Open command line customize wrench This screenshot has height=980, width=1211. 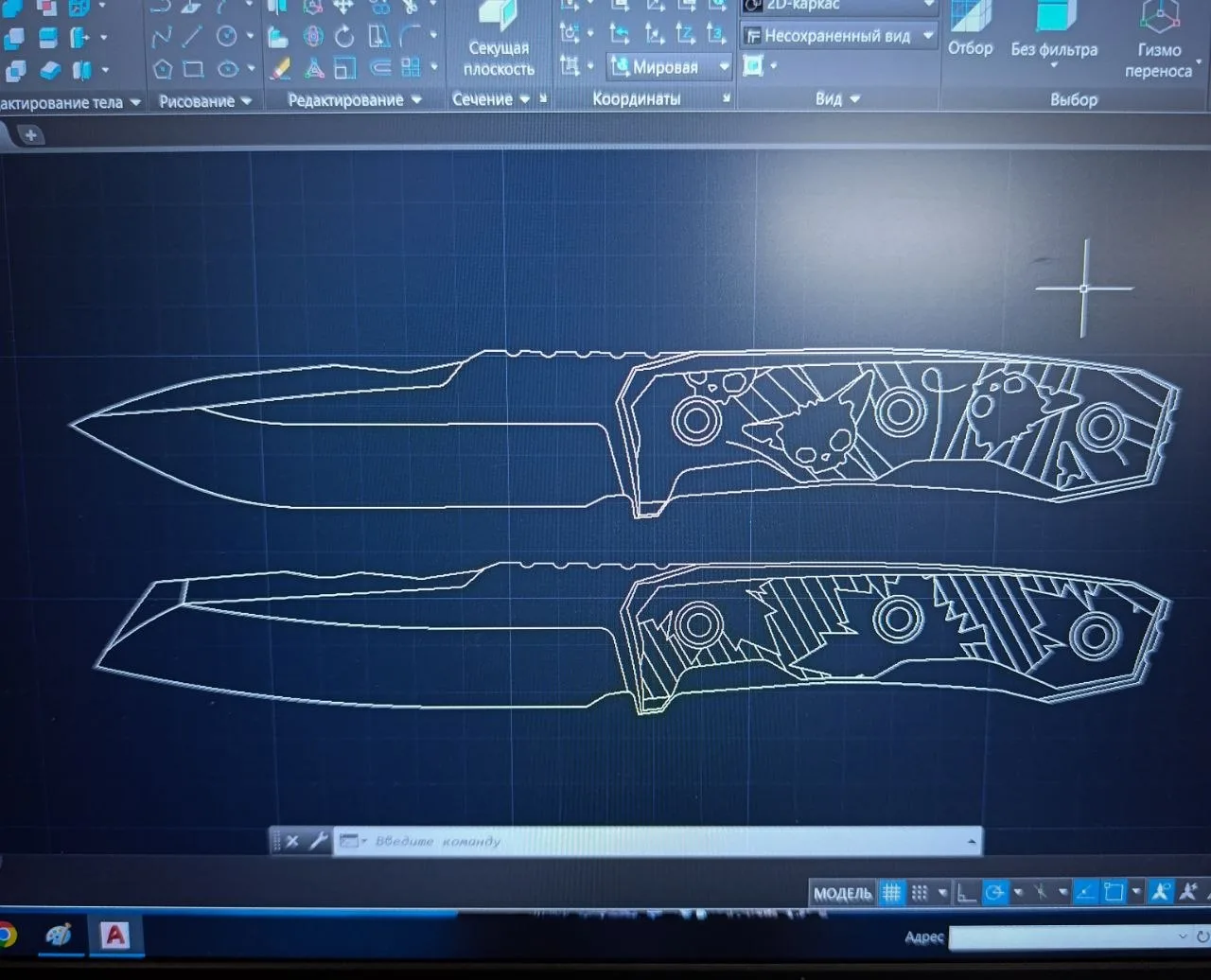318,840
